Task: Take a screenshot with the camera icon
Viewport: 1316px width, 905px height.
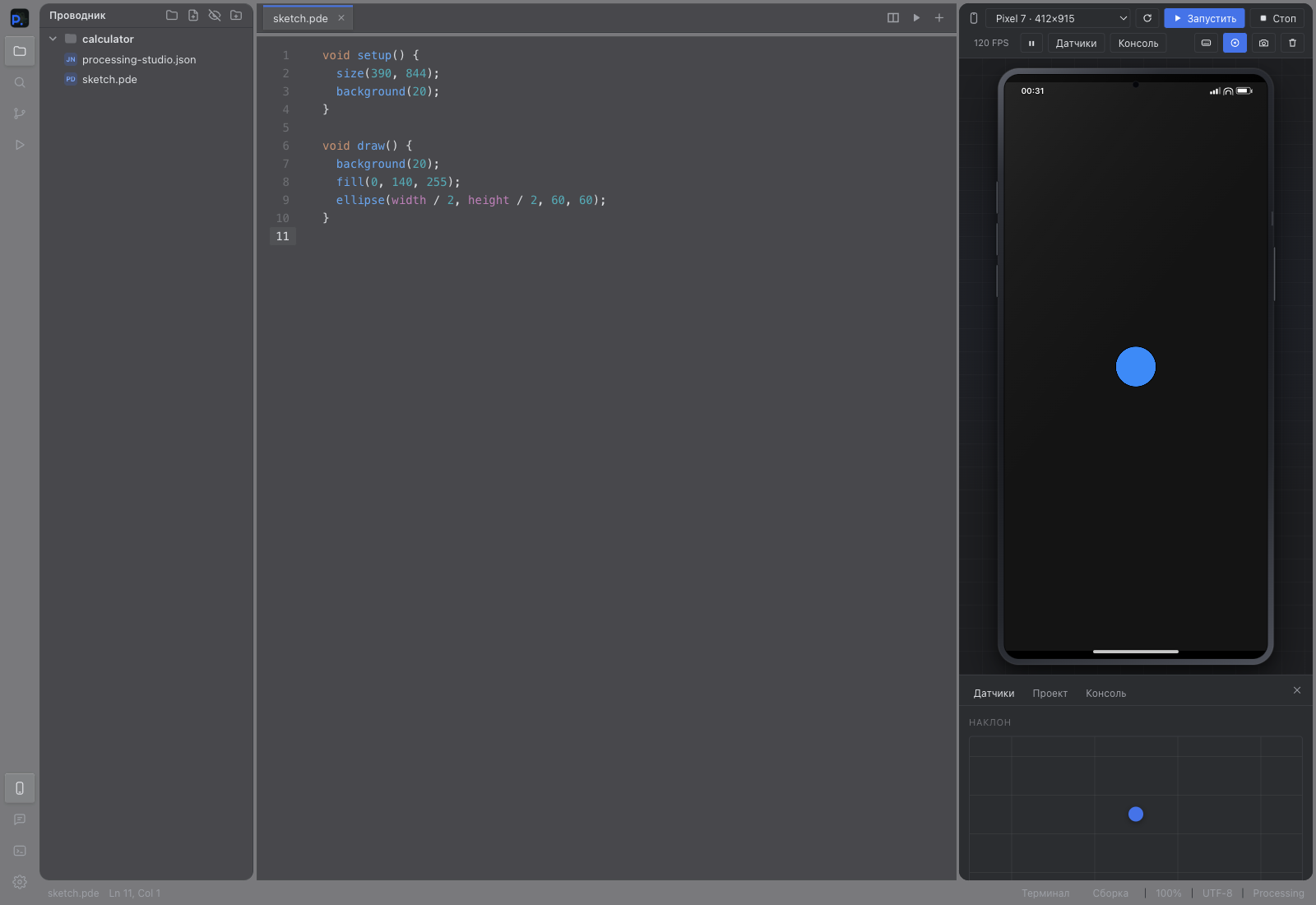Action: point(1263,43)
